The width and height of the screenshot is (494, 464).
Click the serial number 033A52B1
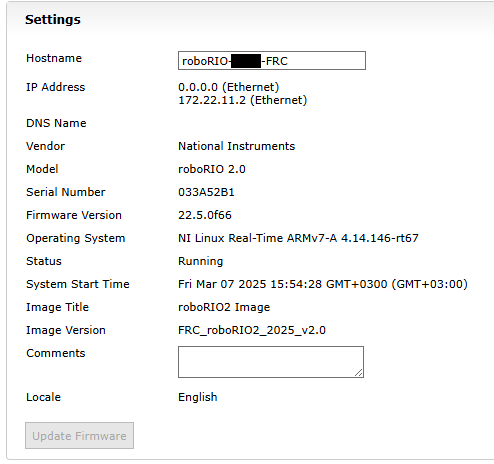click(206, 192)
